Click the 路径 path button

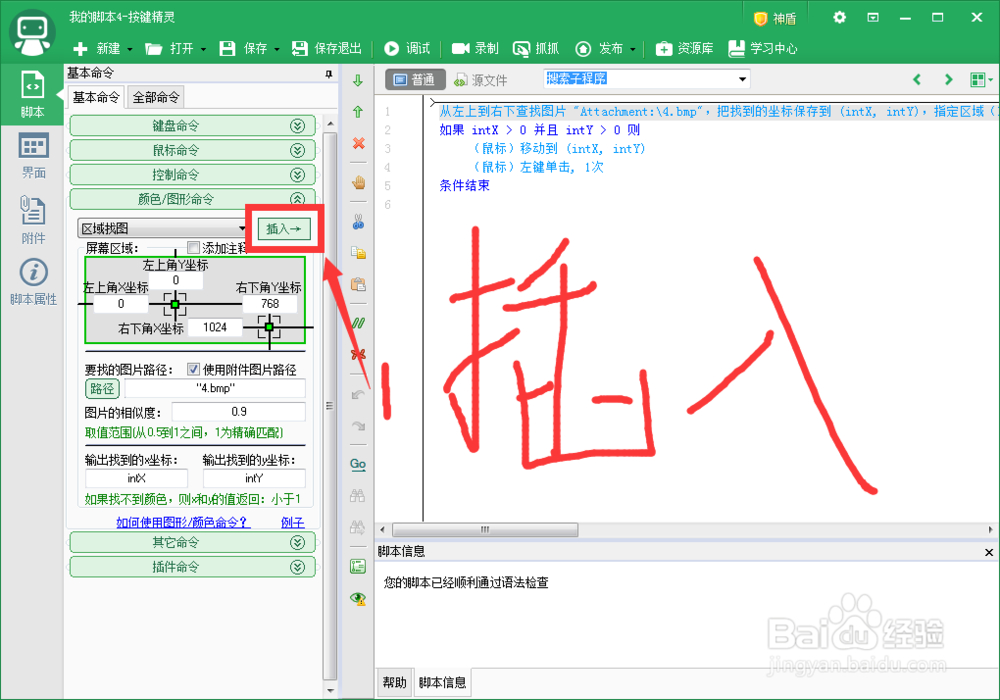(102, 388)
